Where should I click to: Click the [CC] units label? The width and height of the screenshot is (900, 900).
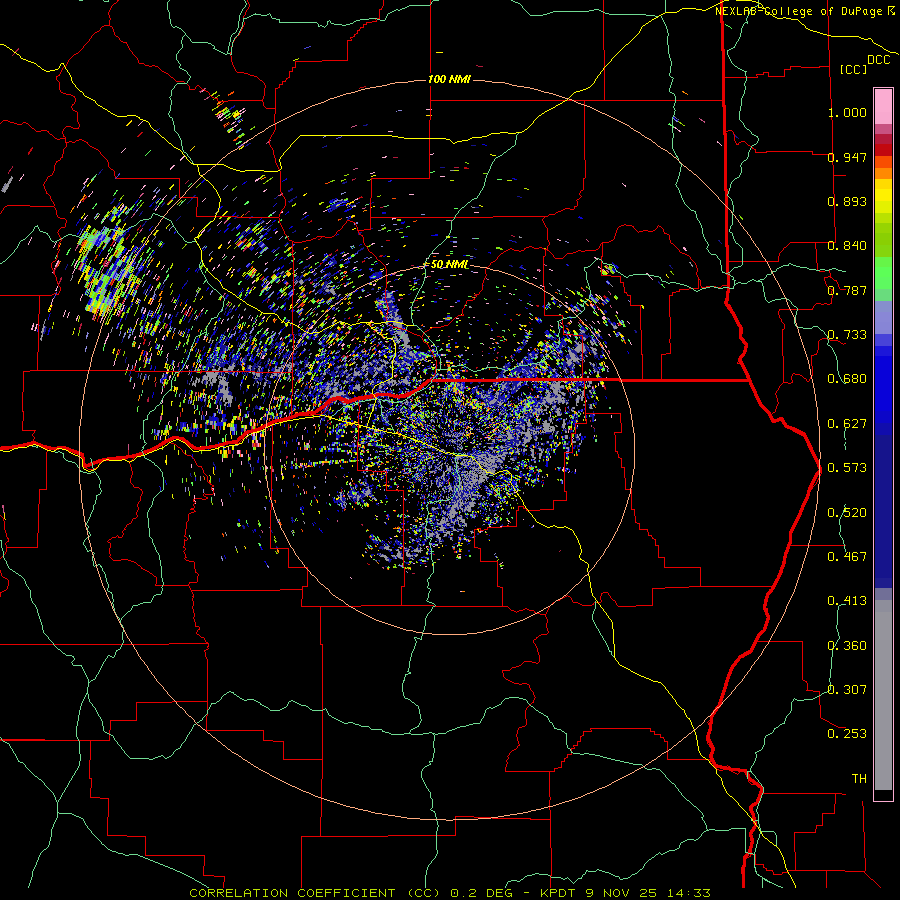pyautogui.click(x=854, y=69)
